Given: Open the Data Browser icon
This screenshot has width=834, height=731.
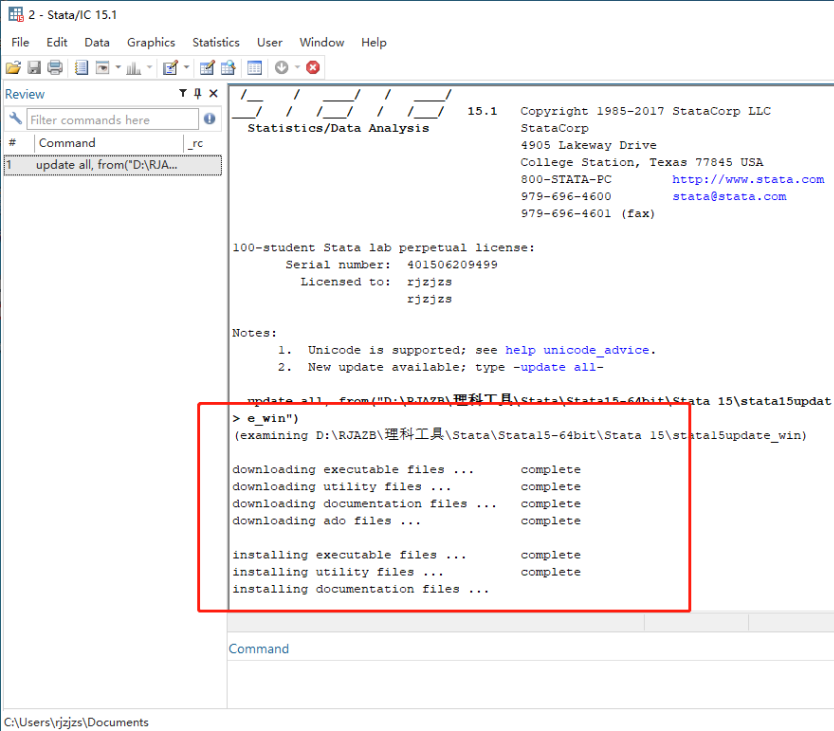Looking at the screenshot, I should point(230,67).
